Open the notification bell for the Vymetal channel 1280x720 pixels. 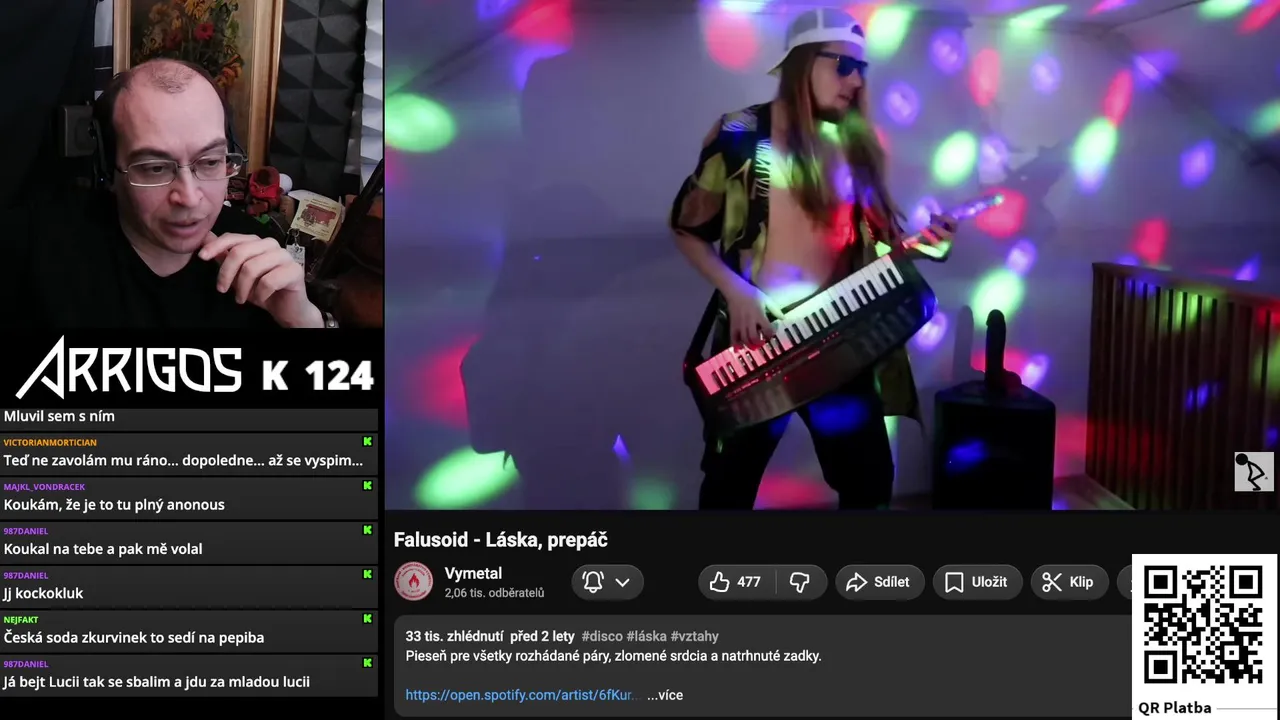pos(593,582)
